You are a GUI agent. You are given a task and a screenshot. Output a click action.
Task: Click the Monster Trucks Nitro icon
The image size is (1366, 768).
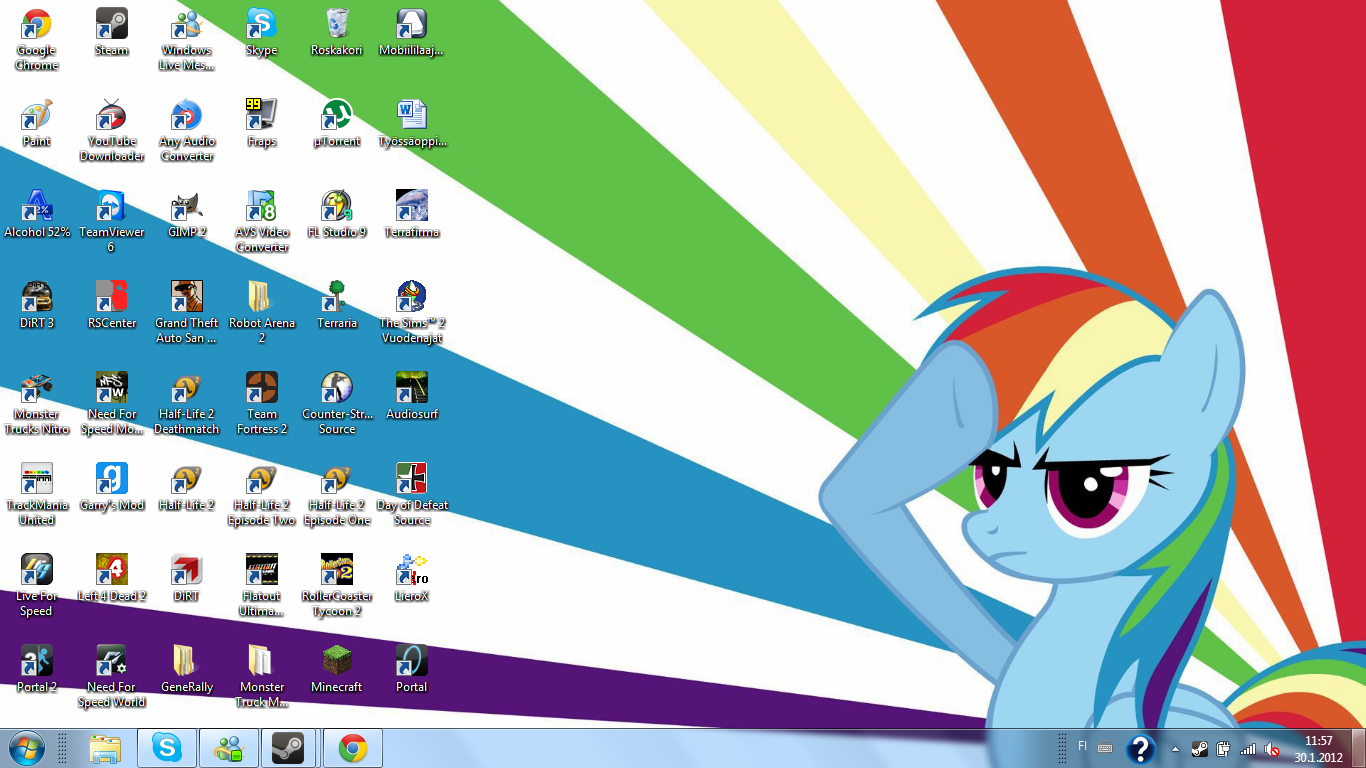coord(37,404)
